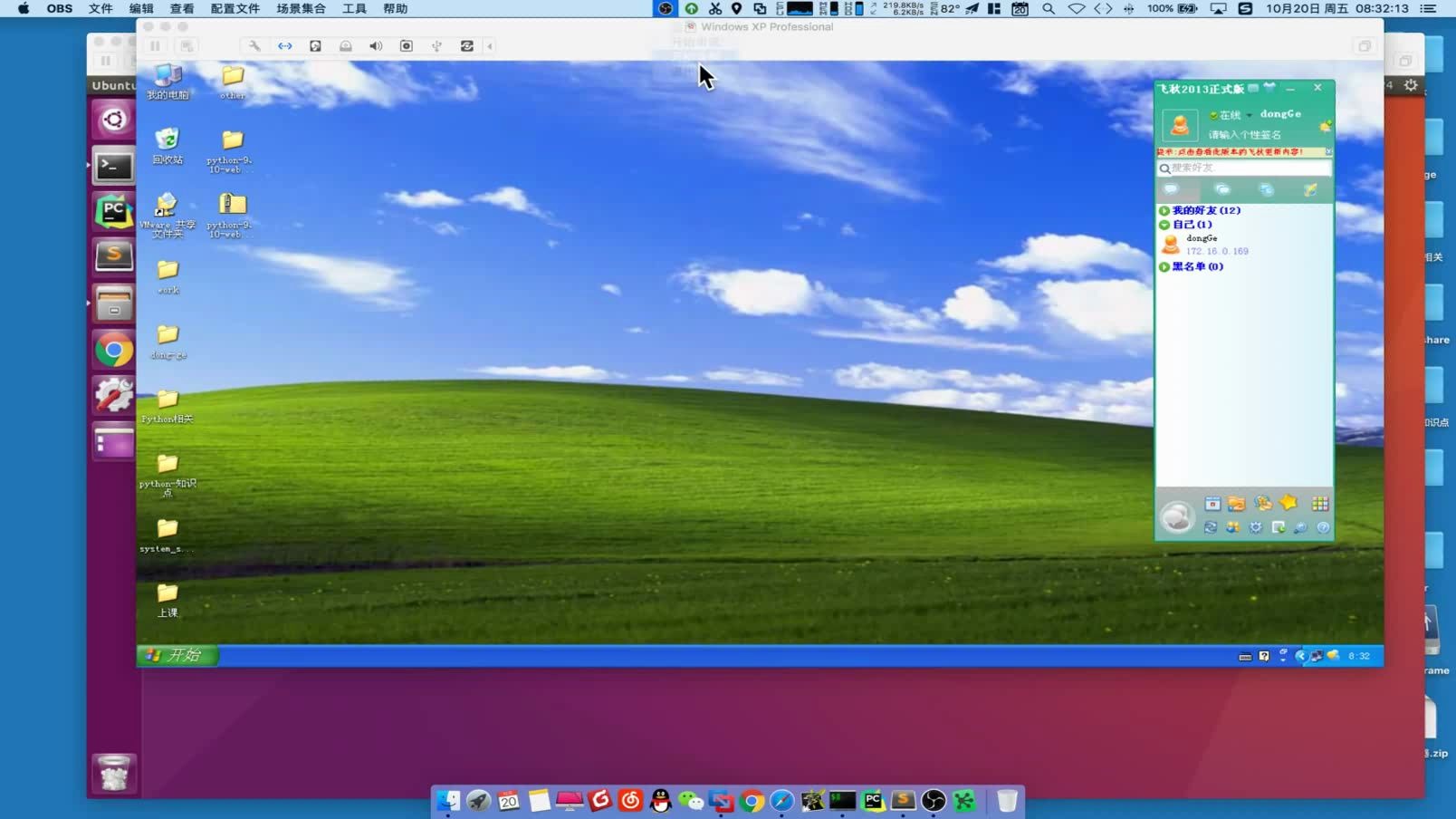1456x819 pixels.
Task: Switch to the FeiQ friends chat tab
Action: click(x=1172, y=189)
